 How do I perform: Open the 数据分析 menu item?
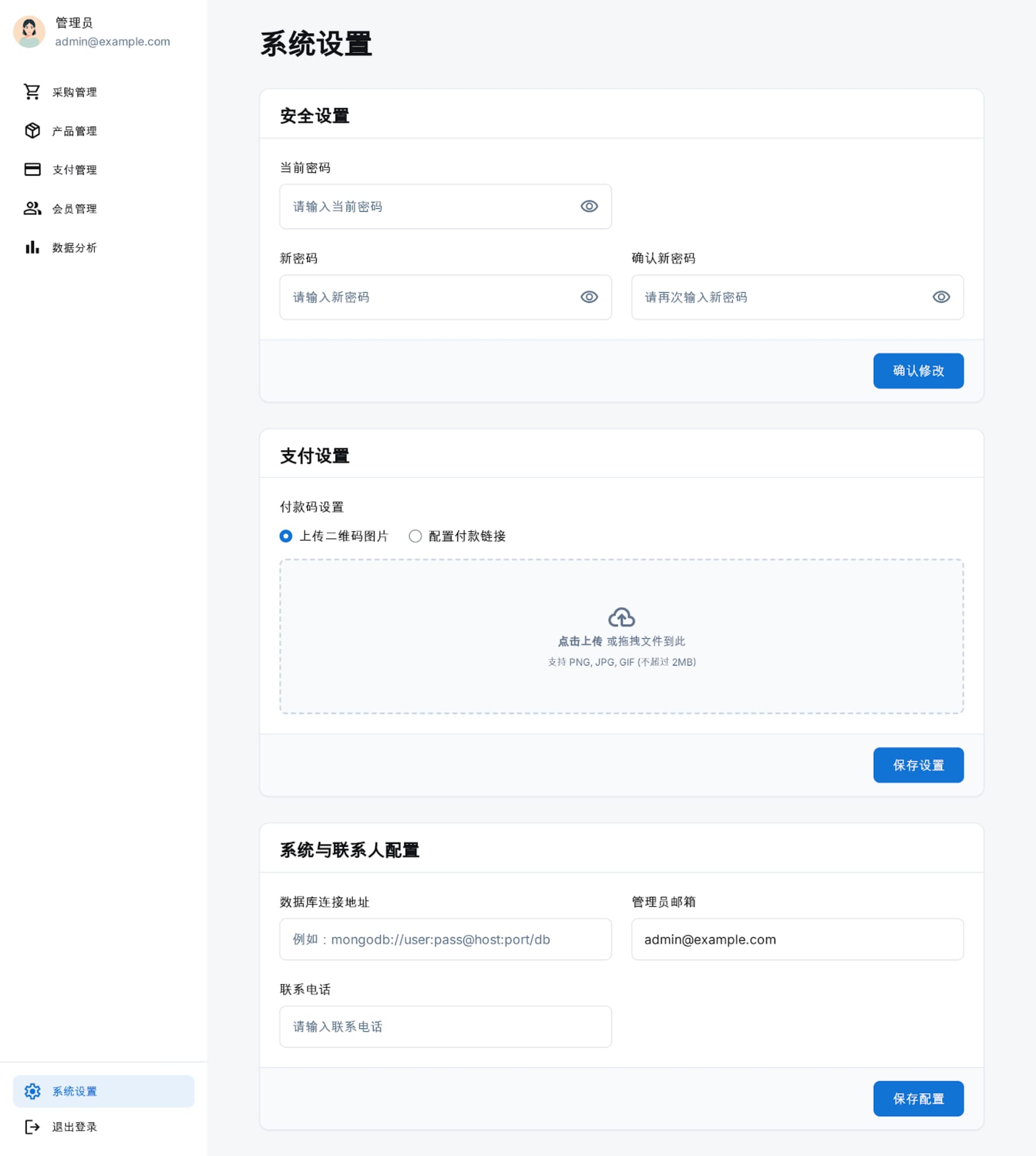click(x=74, y=248)
